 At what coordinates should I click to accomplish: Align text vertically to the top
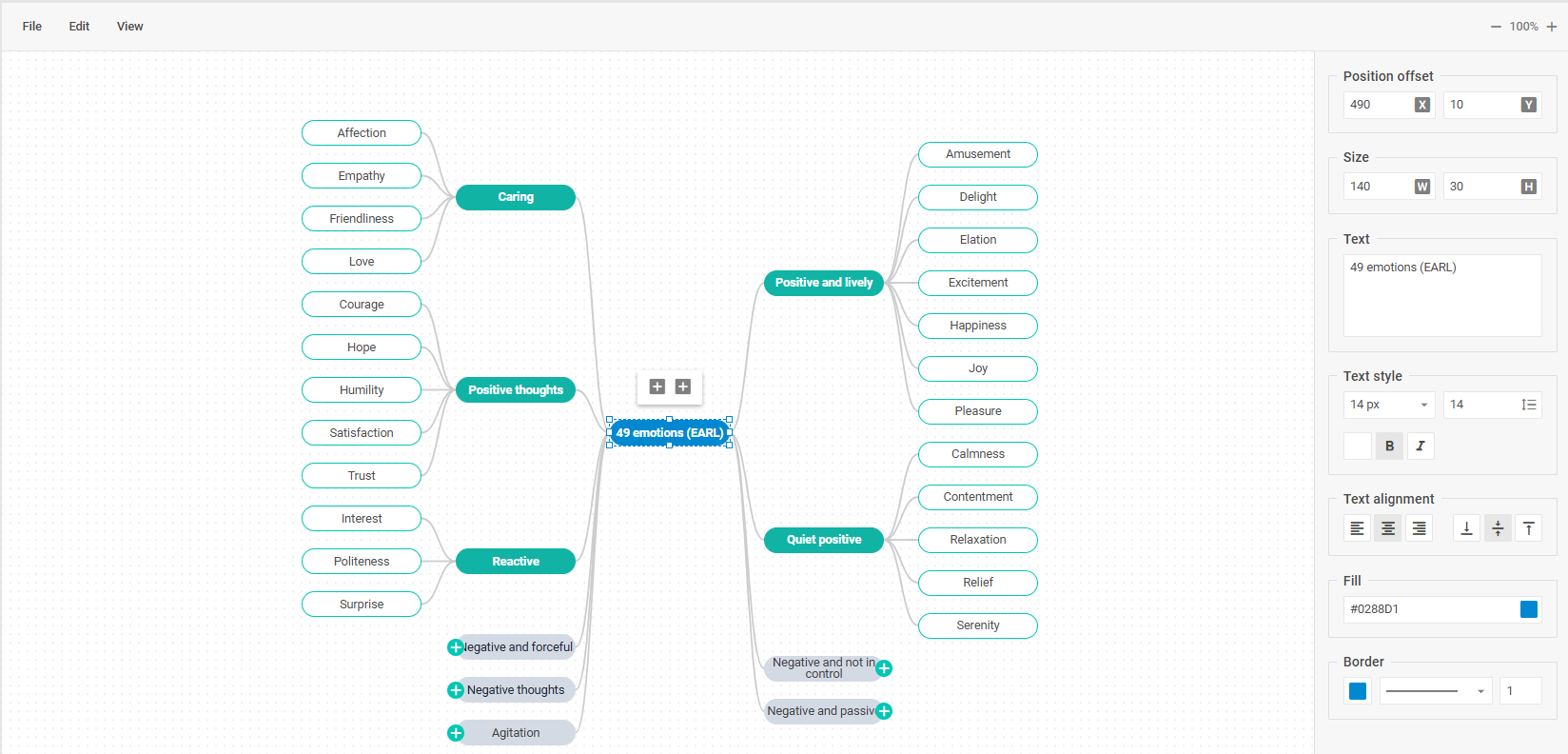(1528, 528)
